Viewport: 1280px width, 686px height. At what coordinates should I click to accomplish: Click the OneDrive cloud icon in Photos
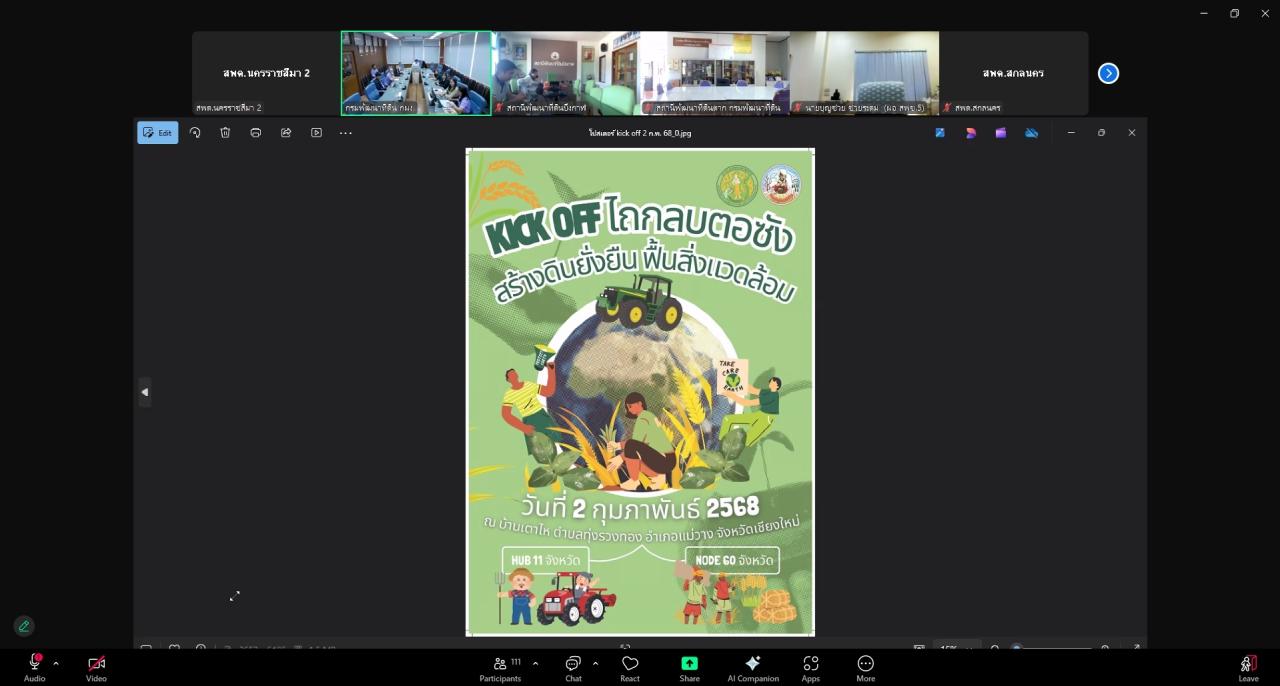click(x=1031, y=132)
